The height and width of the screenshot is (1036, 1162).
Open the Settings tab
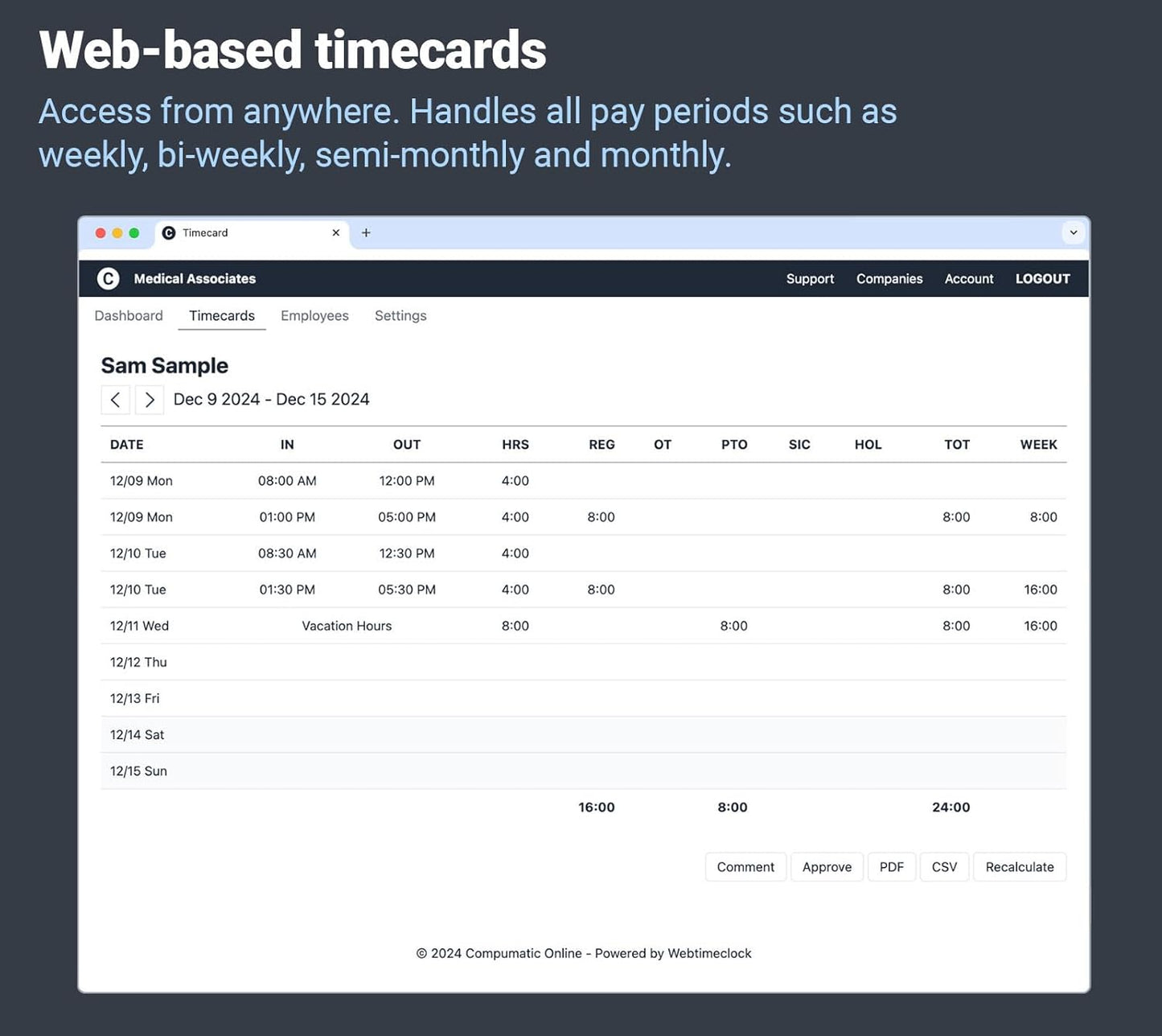pyautogui.click(x=400, y=315)
